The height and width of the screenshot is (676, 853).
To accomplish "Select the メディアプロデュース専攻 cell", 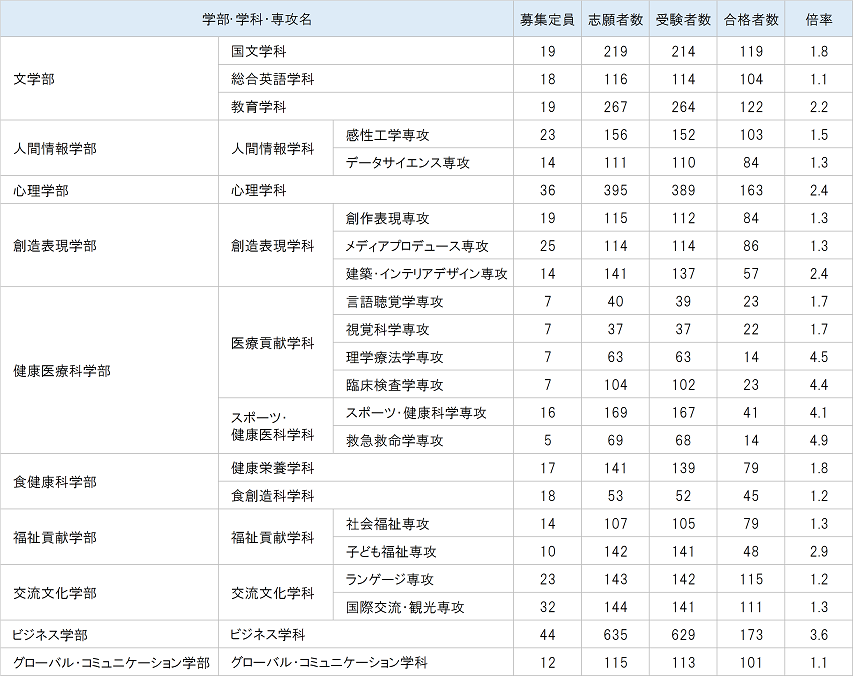I will click(416, 246).
